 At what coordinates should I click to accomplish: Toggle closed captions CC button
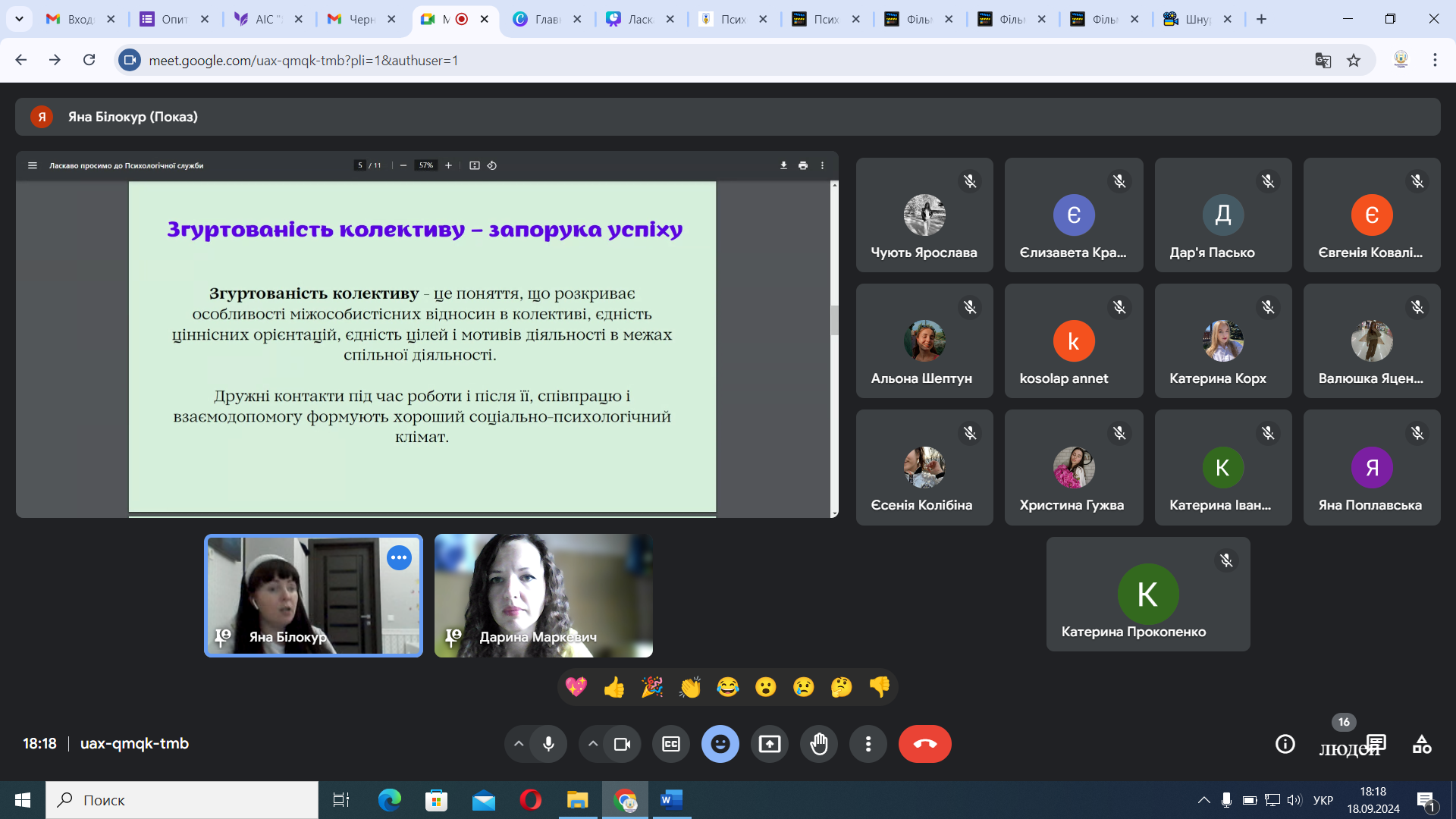(670, 744)
